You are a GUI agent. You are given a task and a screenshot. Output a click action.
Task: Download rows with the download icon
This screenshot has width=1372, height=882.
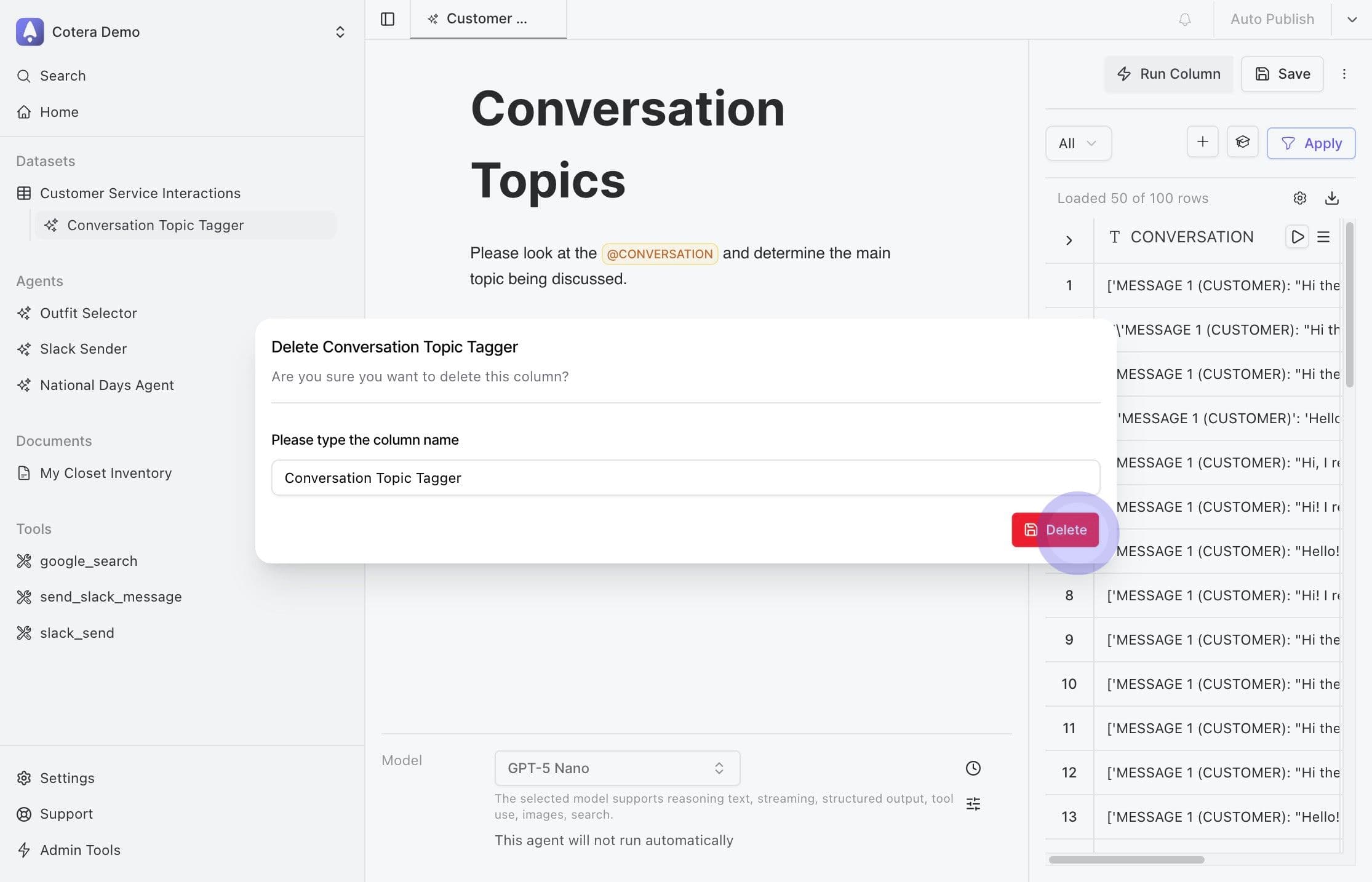tap(1331, 198)
